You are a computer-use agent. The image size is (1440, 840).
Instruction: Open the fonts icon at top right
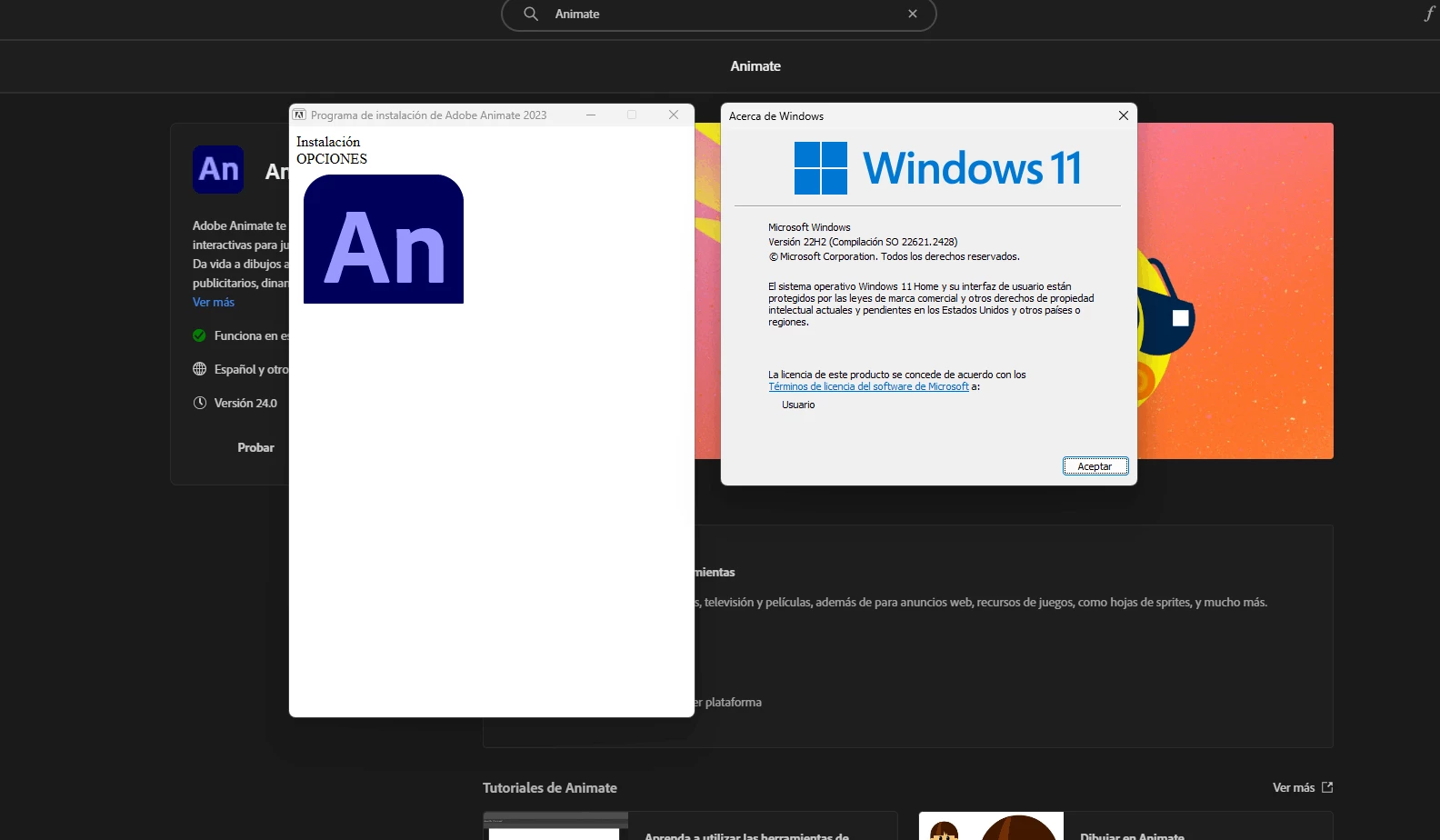click(1429, 14)
